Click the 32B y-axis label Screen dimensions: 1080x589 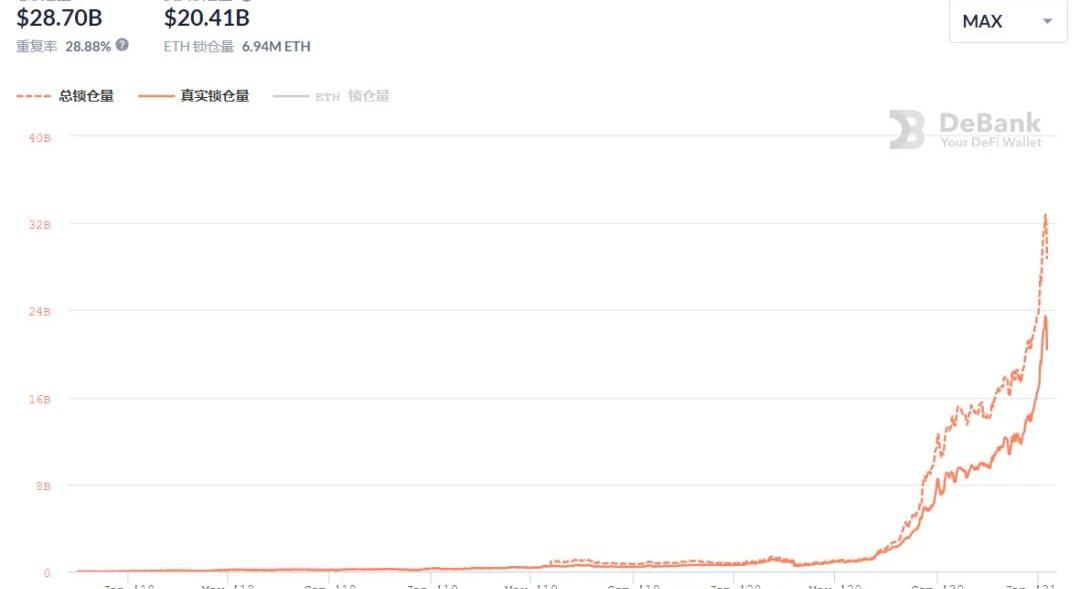pyautogui.click(x=40, y=225)
